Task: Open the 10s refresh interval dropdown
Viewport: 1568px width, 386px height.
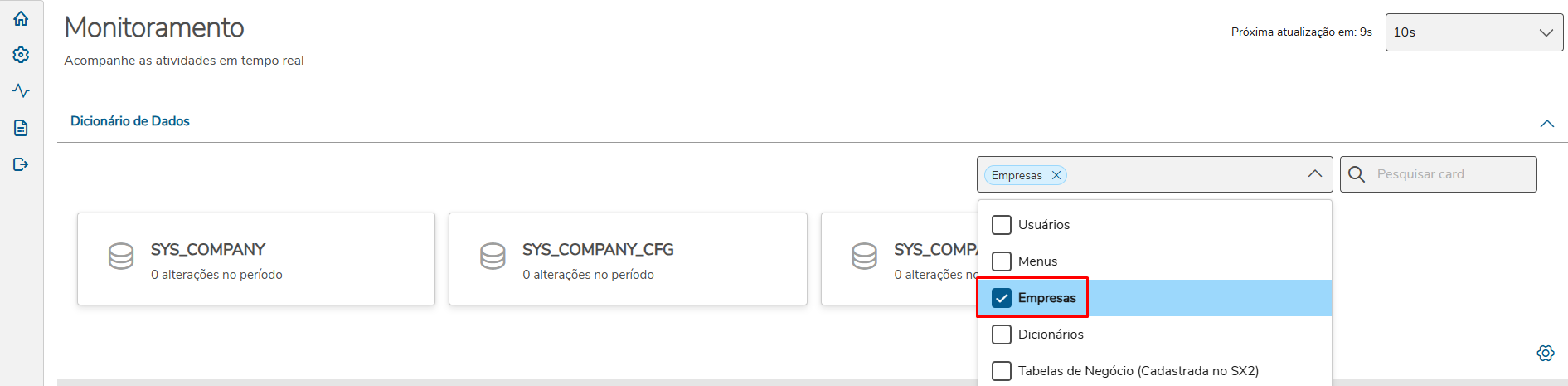Action: [x=1473, y=32]
